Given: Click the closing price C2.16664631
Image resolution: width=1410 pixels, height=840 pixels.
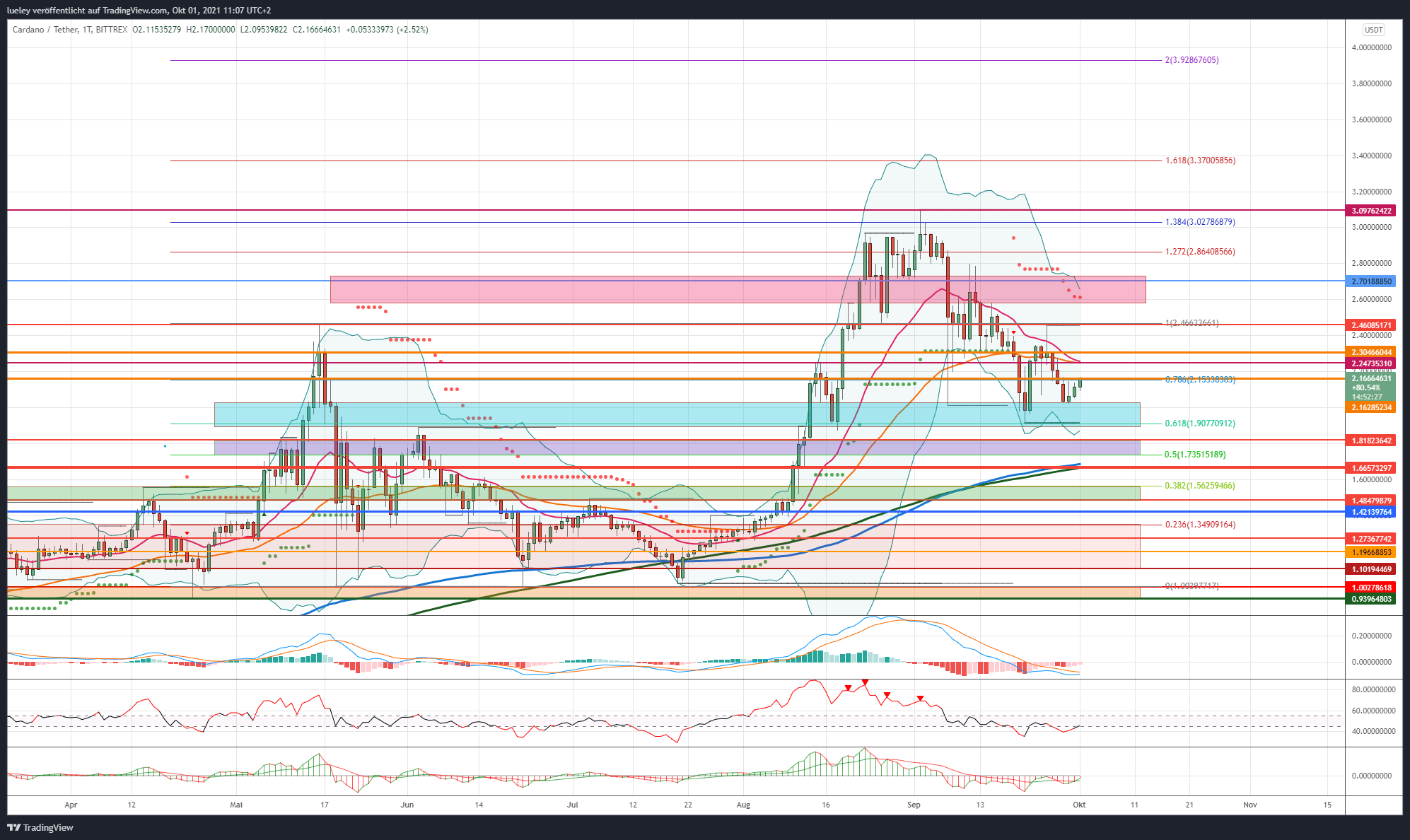Looking at the screenshot, I should (x=317, y=30).
